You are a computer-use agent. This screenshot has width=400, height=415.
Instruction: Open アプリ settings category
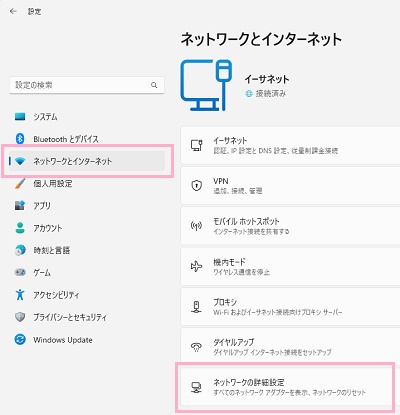(87, 206)
